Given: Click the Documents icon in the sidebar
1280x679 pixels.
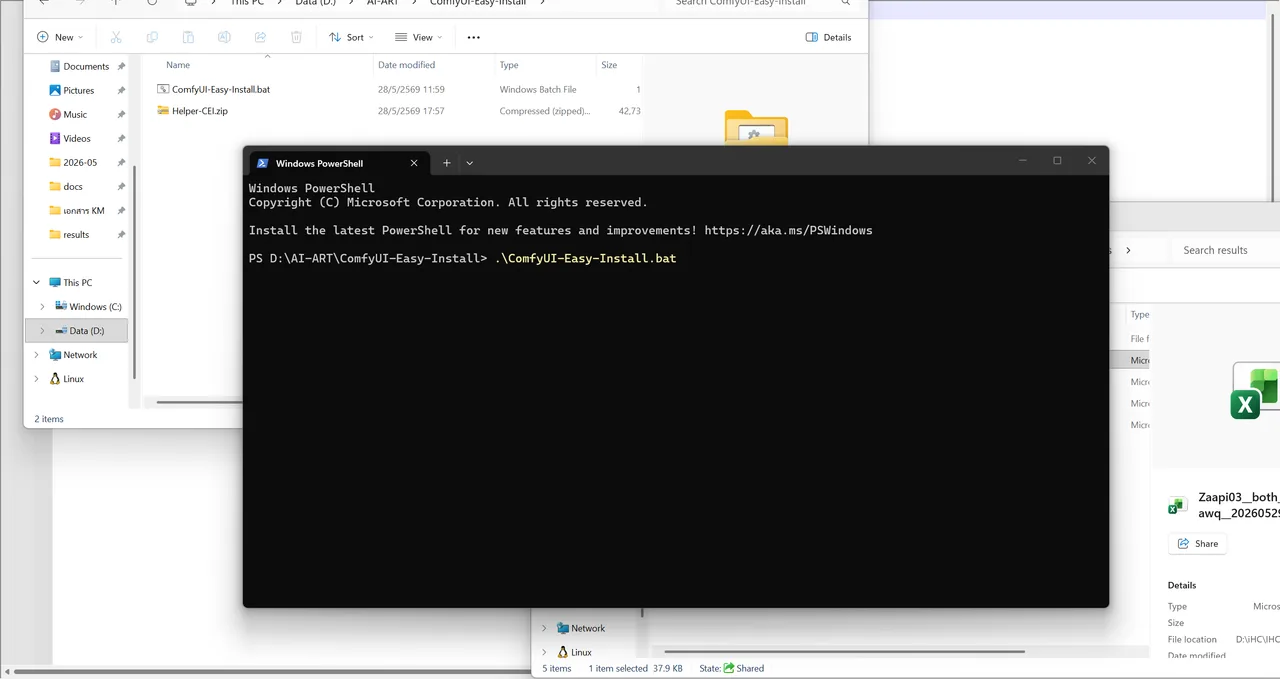Looking at the screenshot, I should click(55, 66).
